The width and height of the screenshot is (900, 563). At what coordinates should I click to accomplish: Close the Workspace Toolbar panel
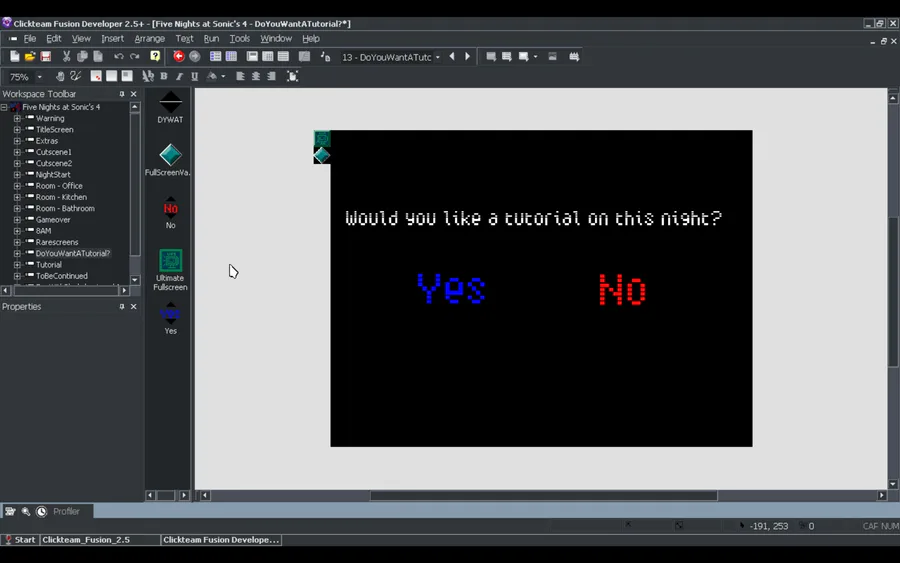pos(134,94)
